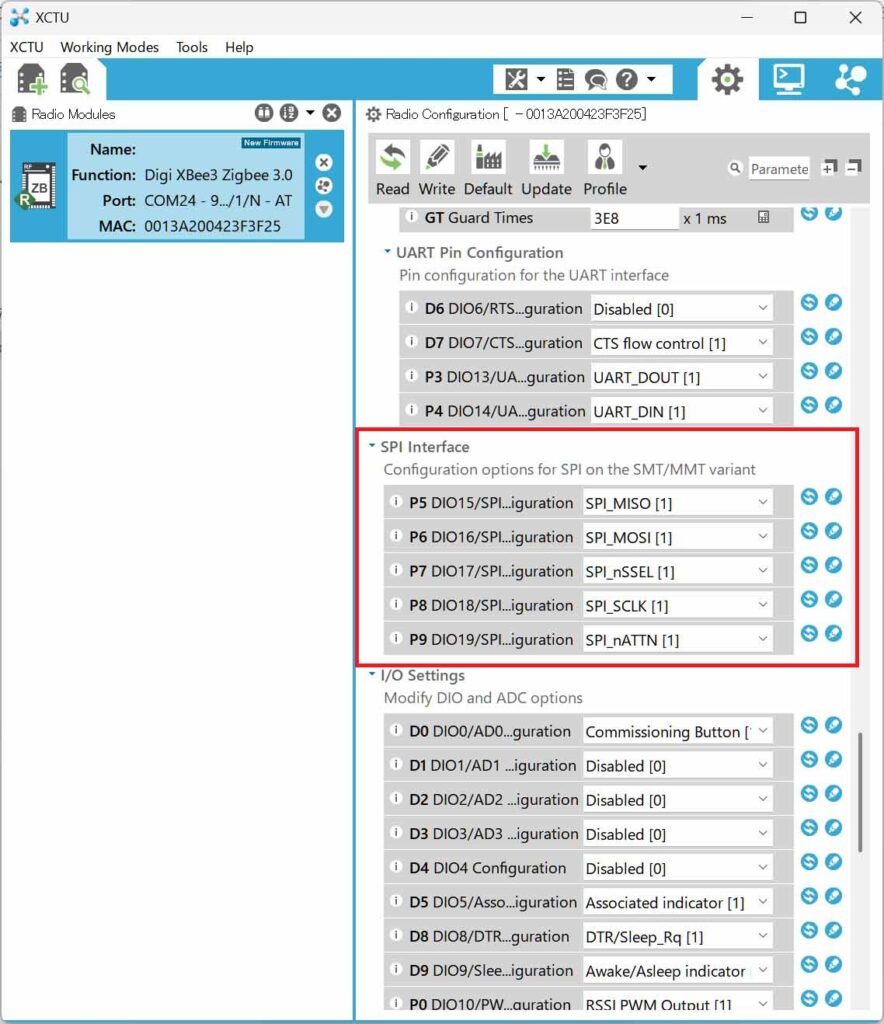Viewport: 884px width, 1024px height.
Task: Open the D0 Commissioning Button dropdown
Action: point(678,731)
